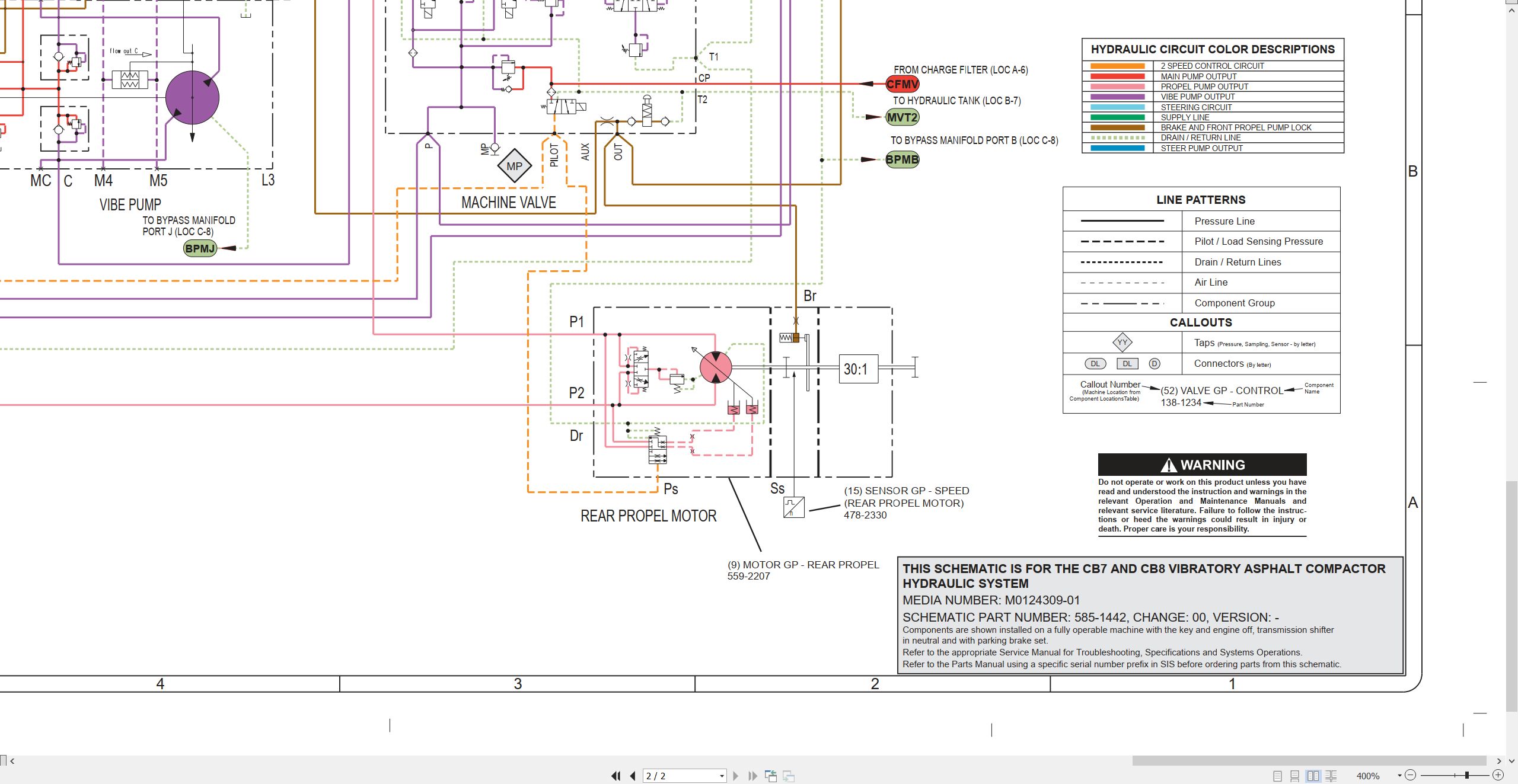1518x784 pixels.
Task: Zoom out with the minus button
Action: pos(1411,775)
